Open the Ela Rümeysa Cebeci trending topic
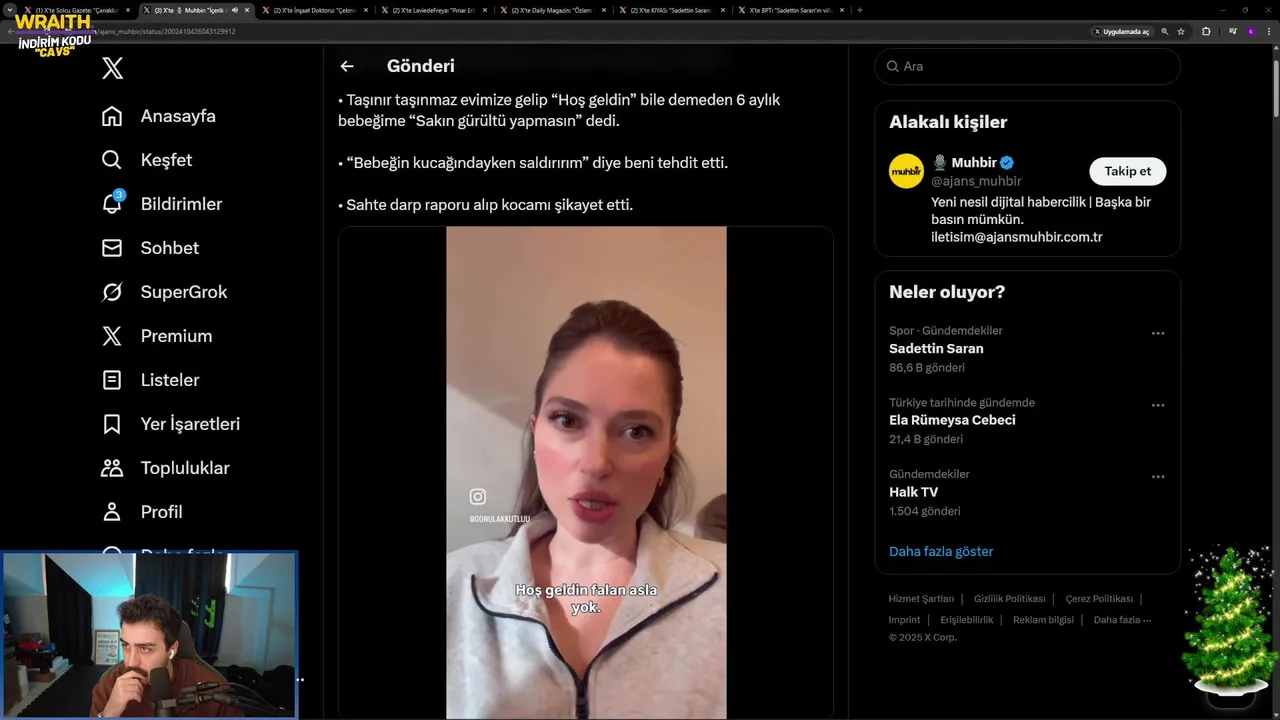Image resolution: width=1280 pixels, height=720 pixels. [952, 420]
